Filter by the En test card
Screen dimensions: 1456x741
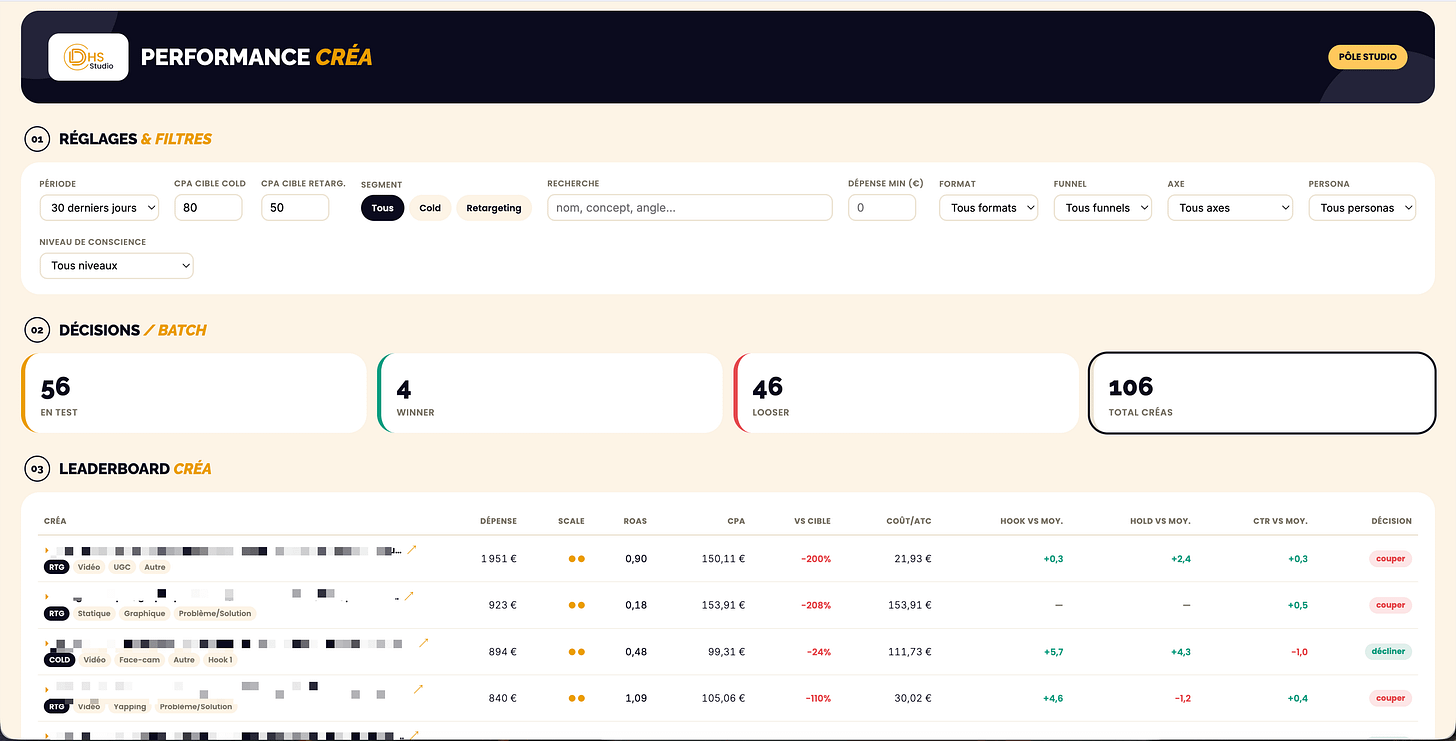(194, 393)
